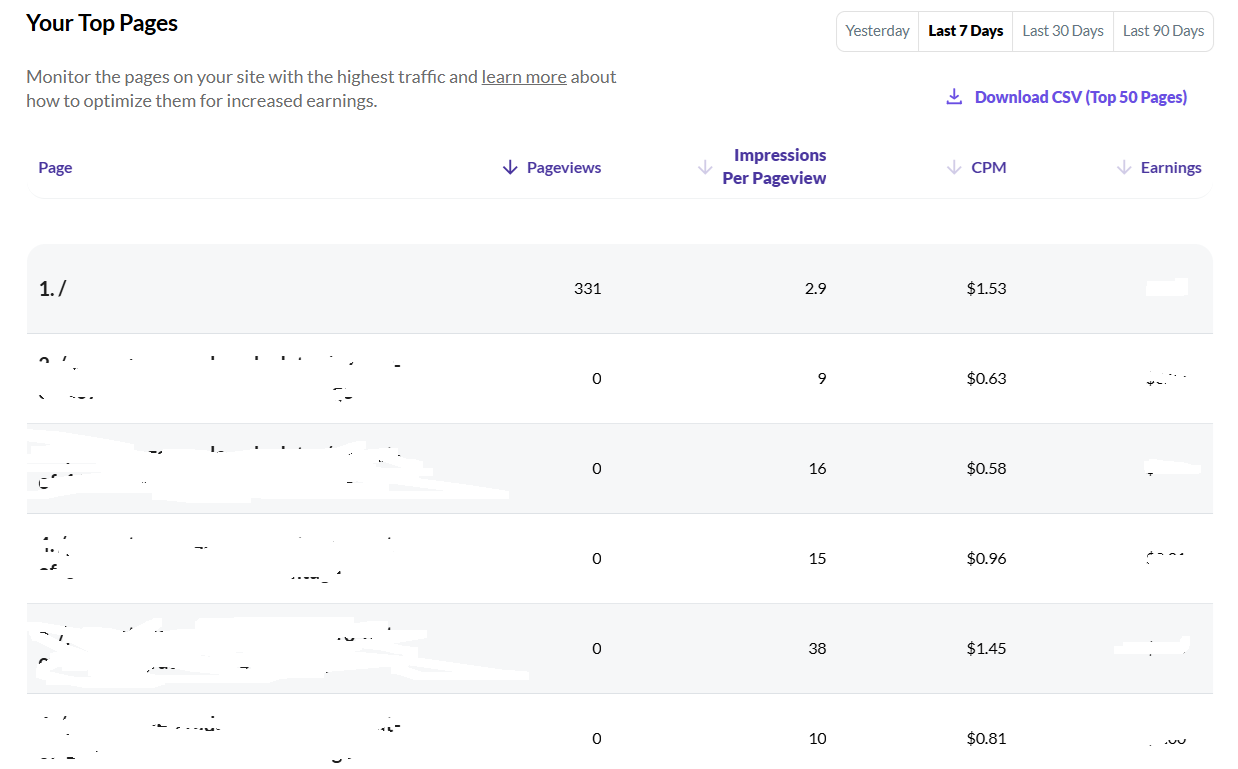The image size is (1238, 769).
Task: Choose the Last 90 Days range
Action: [x=1163, y=31]
